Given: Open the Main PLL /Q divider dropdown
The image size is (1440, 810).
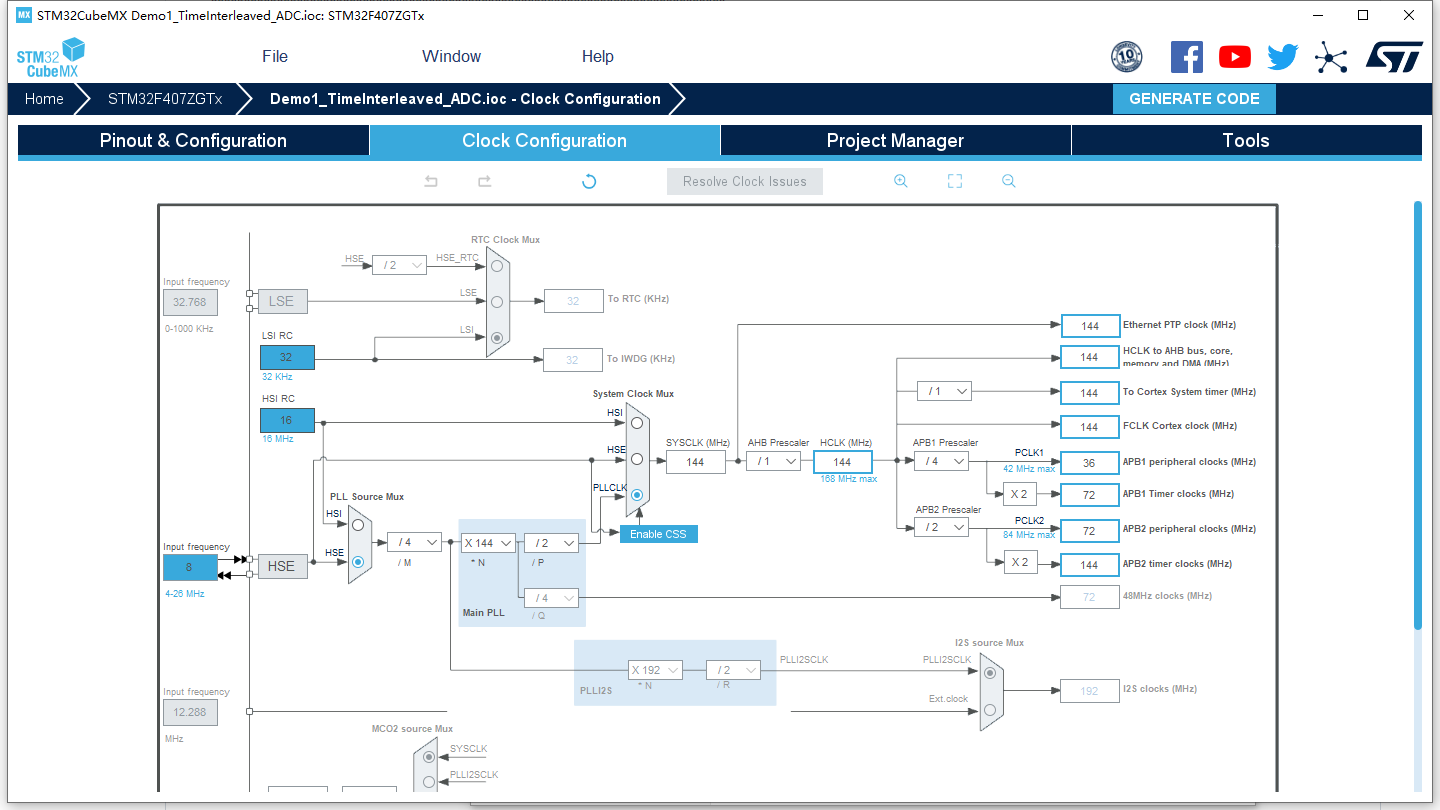Looking at the screenshot, I should click(x=552, y=598).
